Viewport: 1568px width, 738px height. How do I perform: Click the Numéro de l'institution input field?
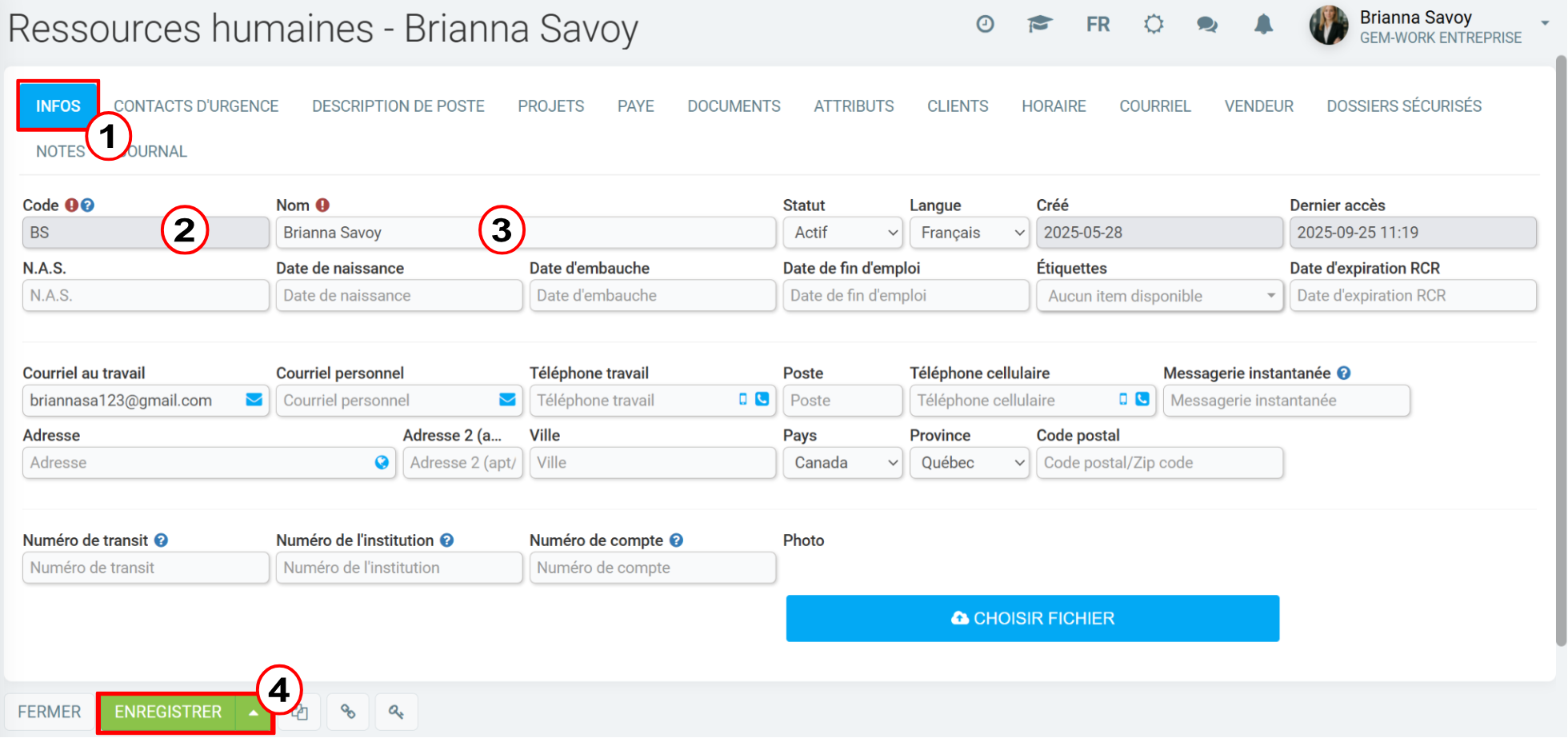(x=399, y=568)
